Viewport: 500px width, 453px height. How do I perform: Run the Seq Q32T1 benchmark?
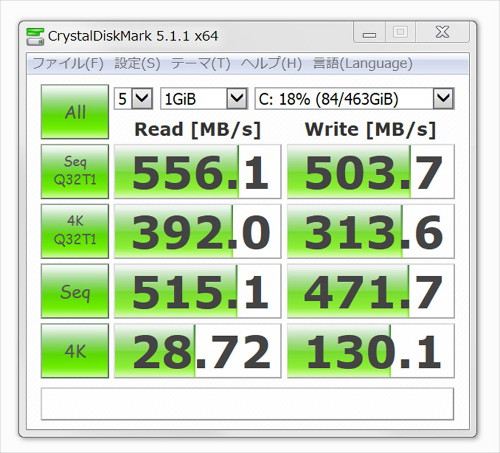click(75, 171)
